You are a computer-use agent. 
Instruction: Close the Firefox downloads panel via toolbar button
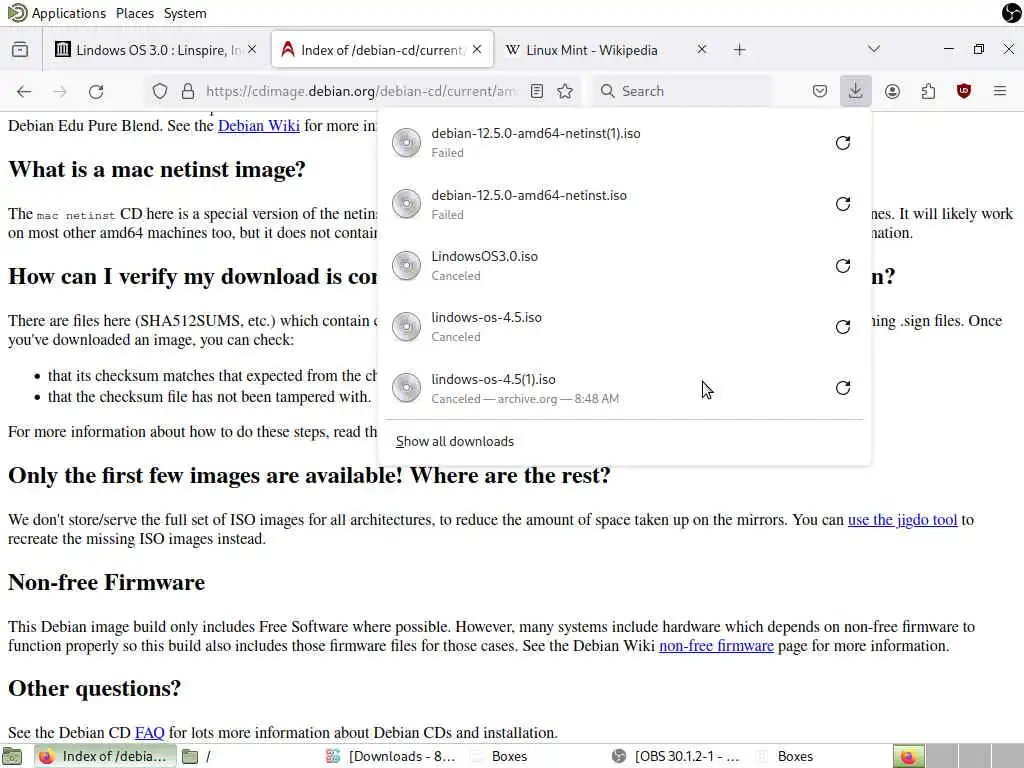click(856, 91)
